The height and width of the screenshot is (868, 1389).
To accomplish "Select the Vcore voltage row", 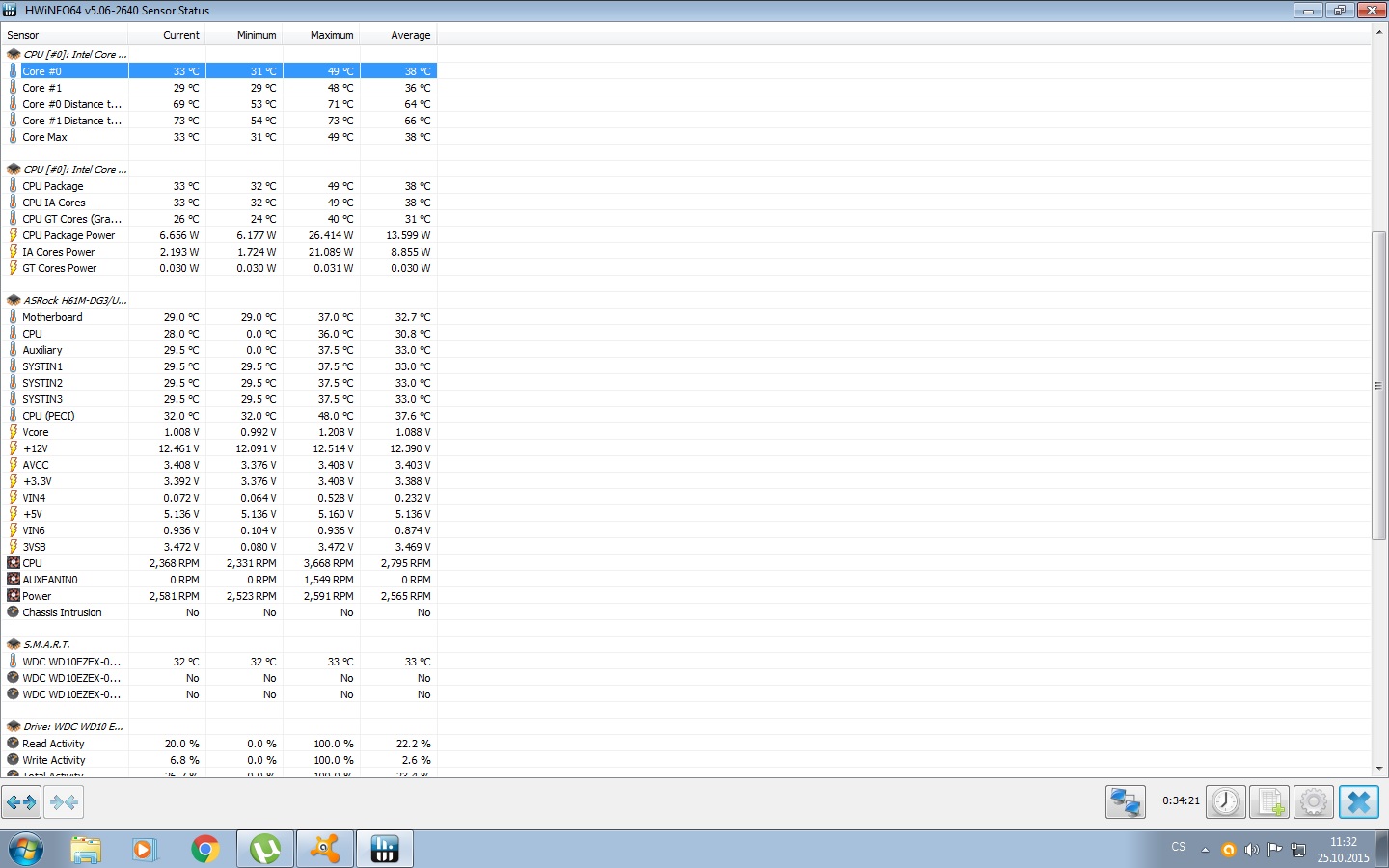I will (221, 432).
